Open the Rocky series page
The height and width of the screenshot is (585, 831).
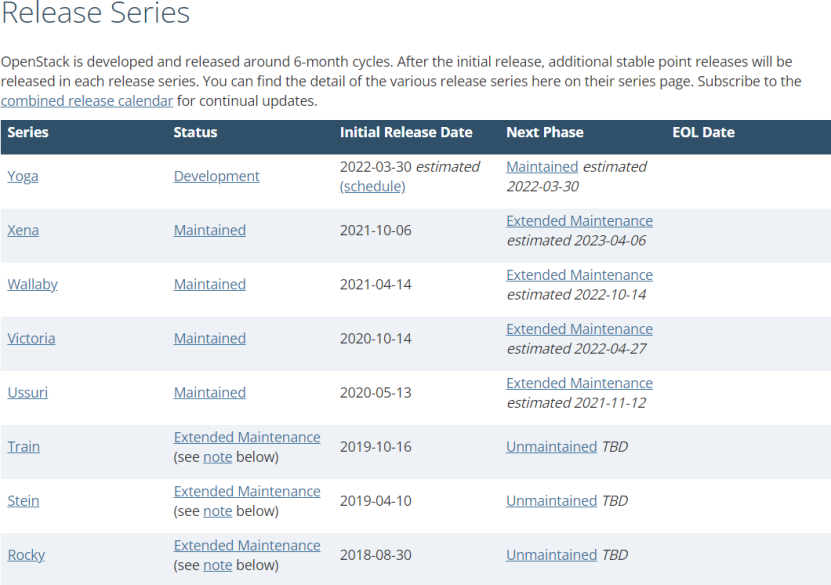point(26,555)
